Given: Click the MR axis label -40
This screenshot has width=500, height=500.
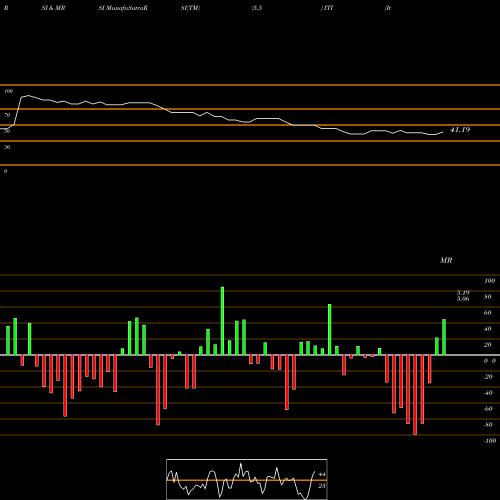Looking at the screenshot, I should point(488,393).
